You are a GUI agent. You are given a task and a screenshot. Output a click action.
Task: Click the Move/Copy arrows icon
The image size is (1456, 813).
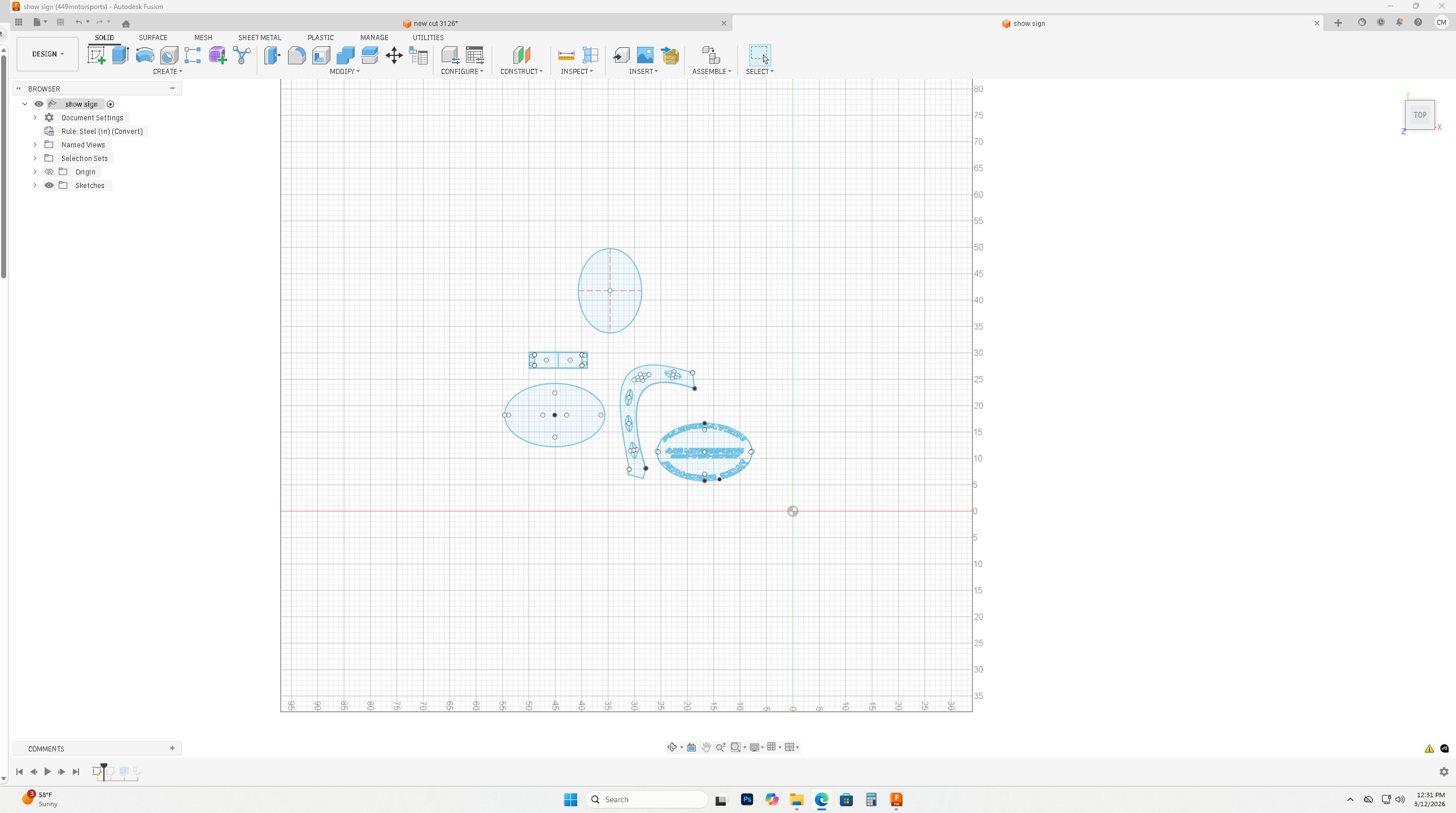point(394,55)
